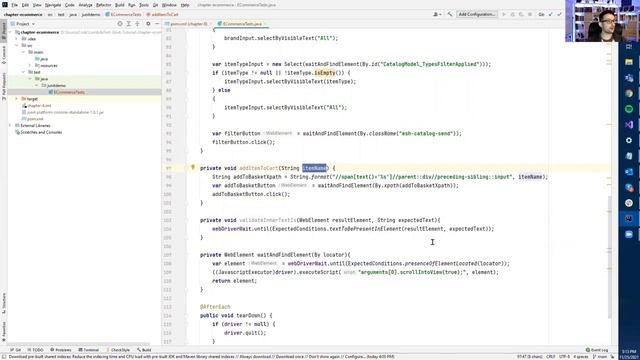This screenshot has width=640, height=360.
Task: Click the CRLF line separator widget
Action: (551, 356)
